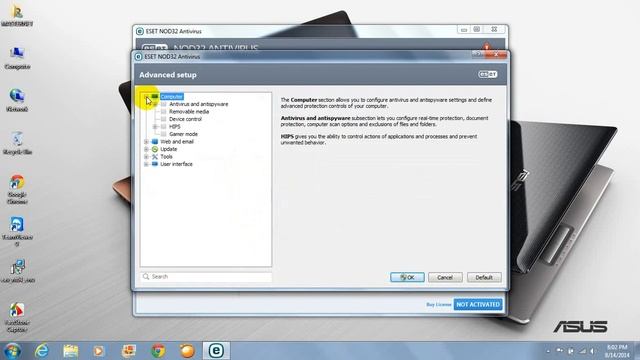Open the Network desktop icon
The image size is (640, 360).
coord(17,100)
